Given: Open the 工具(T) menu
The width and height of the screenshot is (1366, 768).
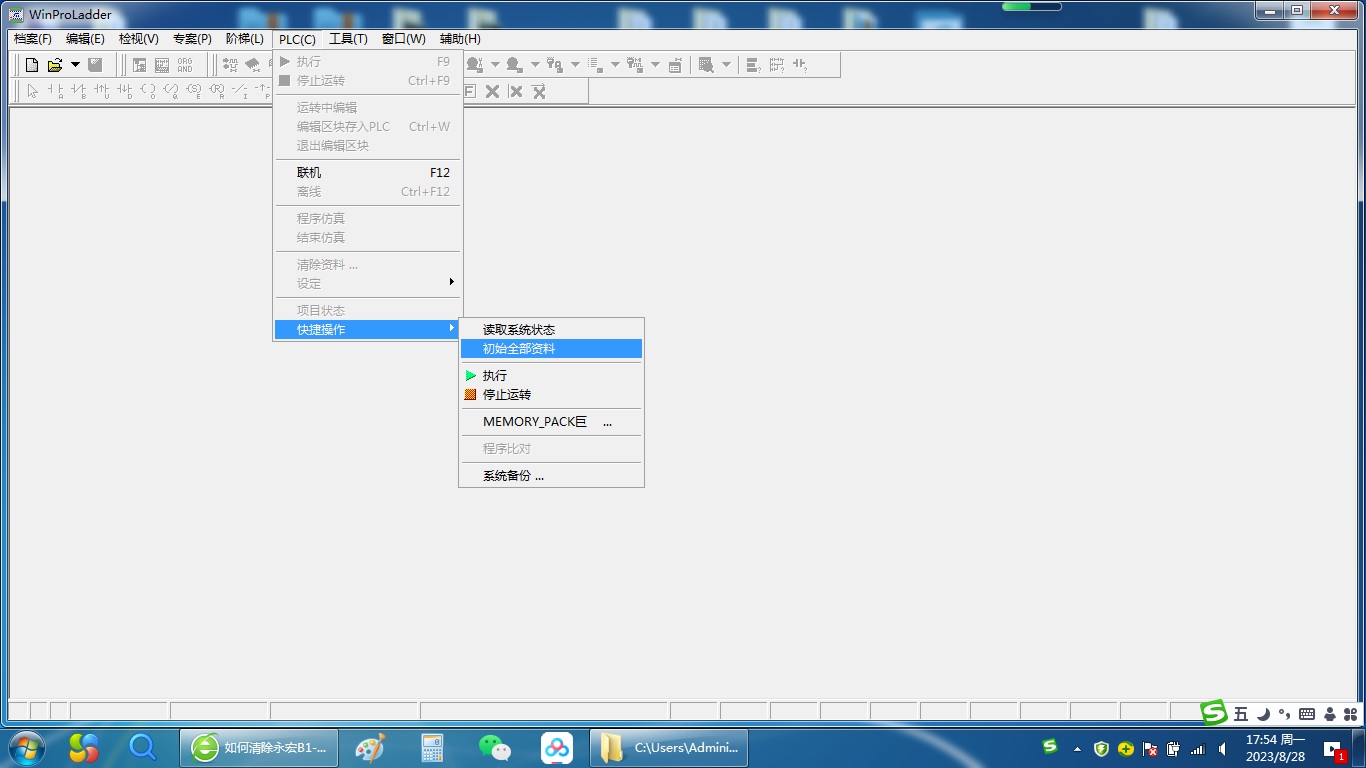Looking at the screenshot, I should coord(348,39).
